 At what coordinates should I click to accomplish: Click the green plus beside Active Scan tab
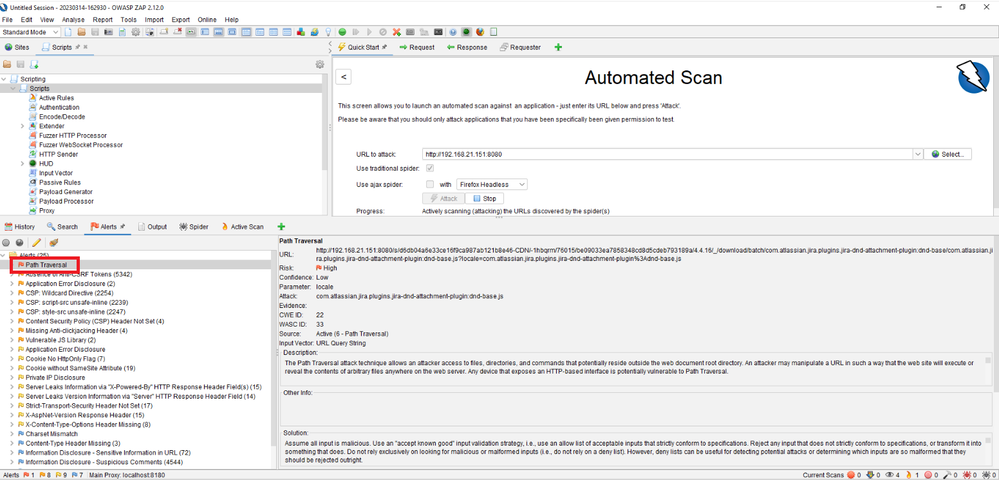click(281, 226)
